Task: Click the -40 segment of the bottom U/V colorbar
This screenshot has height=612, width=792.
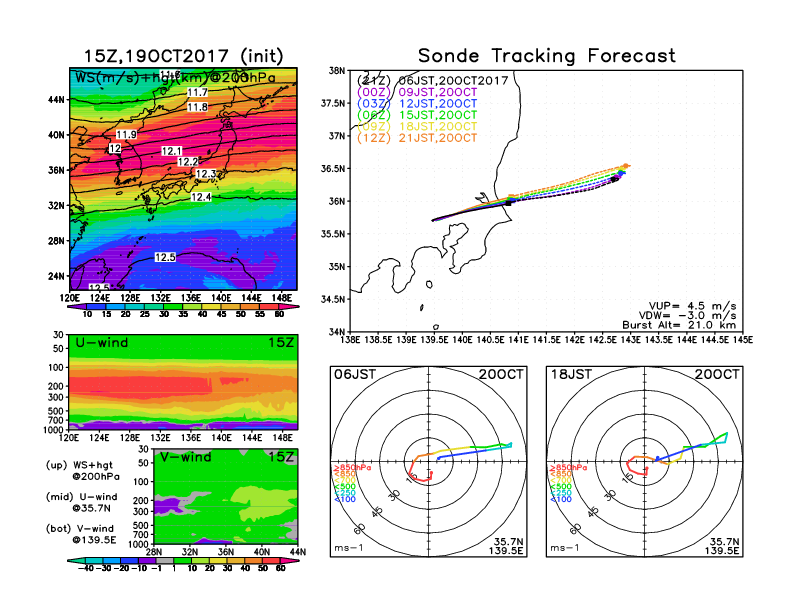Action: 77,560
